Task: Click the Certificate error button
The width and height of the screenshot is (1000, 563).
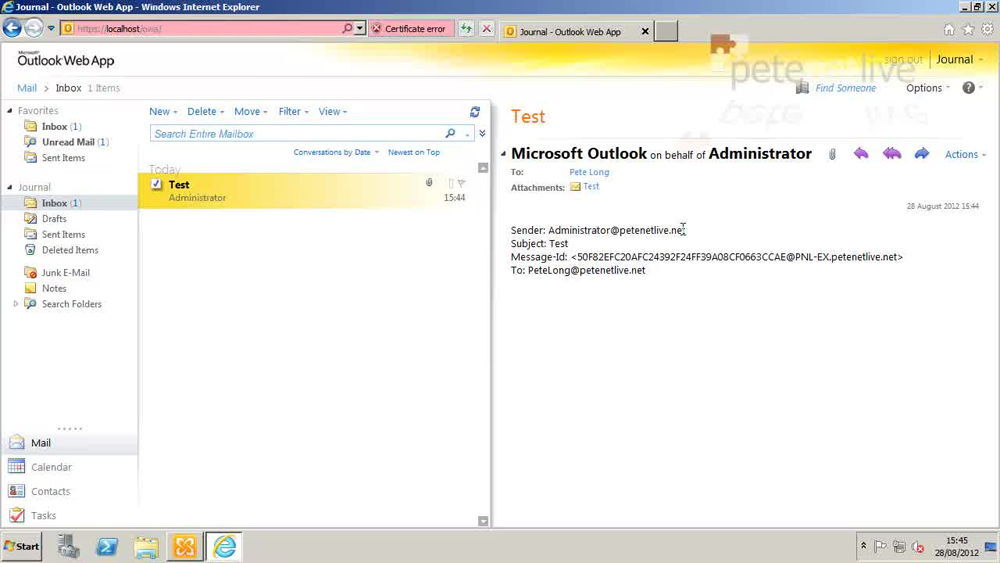Action: click(x=410, y=29)
